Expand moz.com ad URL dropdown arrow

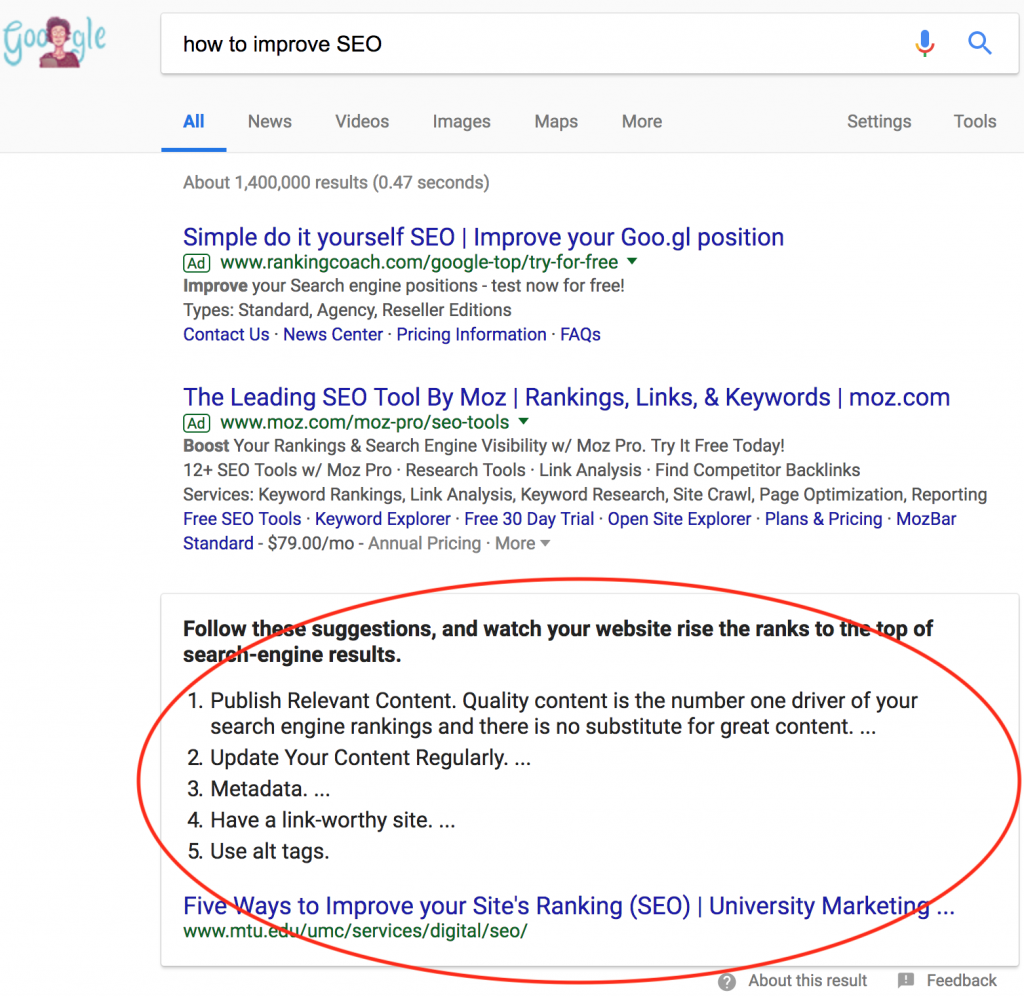click(523, 421)
